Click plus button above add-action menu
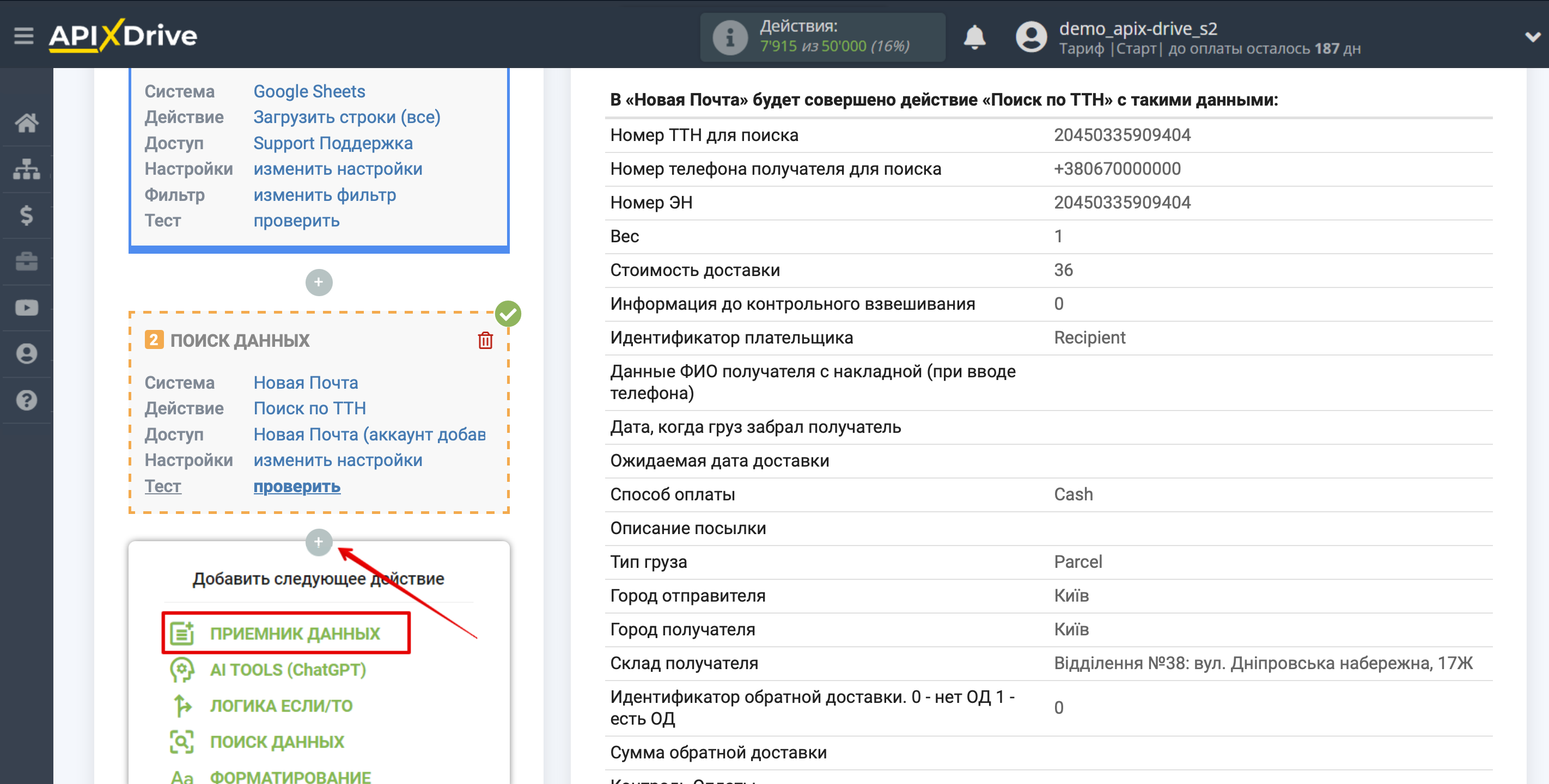This screenshot has width=1549, height=784. coord(319,542)
